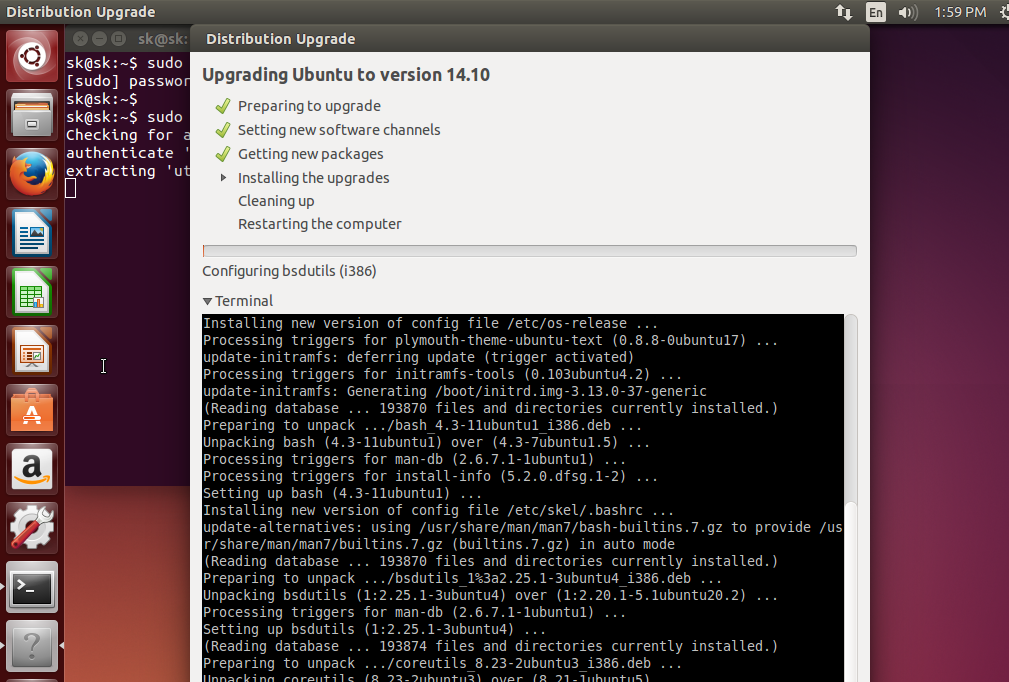This screenshot has height=682, width=1009.
Task: Click checkmark beside Getting new packages
Action: click(x=223, y=154)
